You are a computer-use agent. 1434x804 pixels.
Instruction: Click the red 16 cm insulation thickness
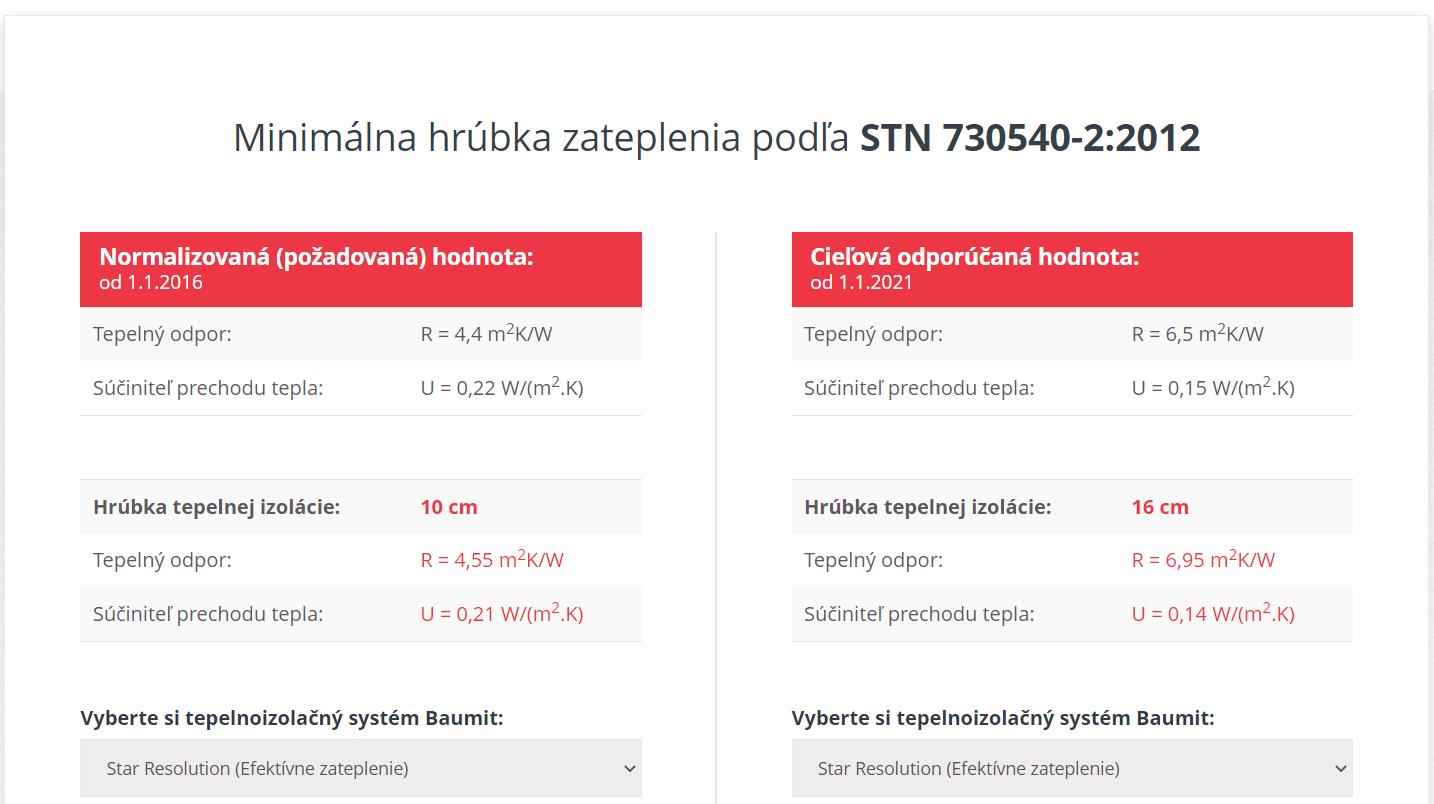1160,507
